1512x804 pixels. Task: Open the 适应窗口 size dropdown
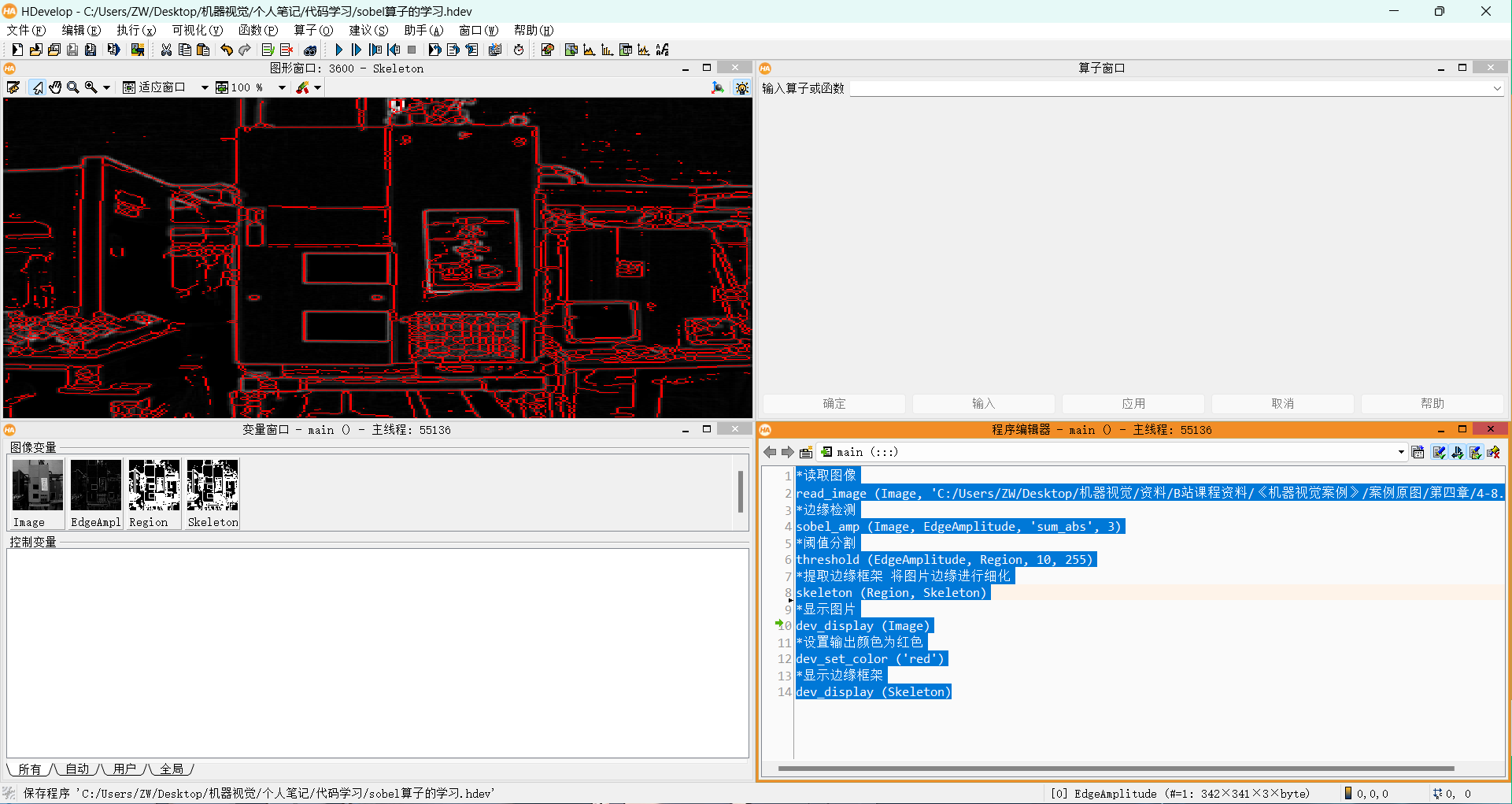coord(204,87)
